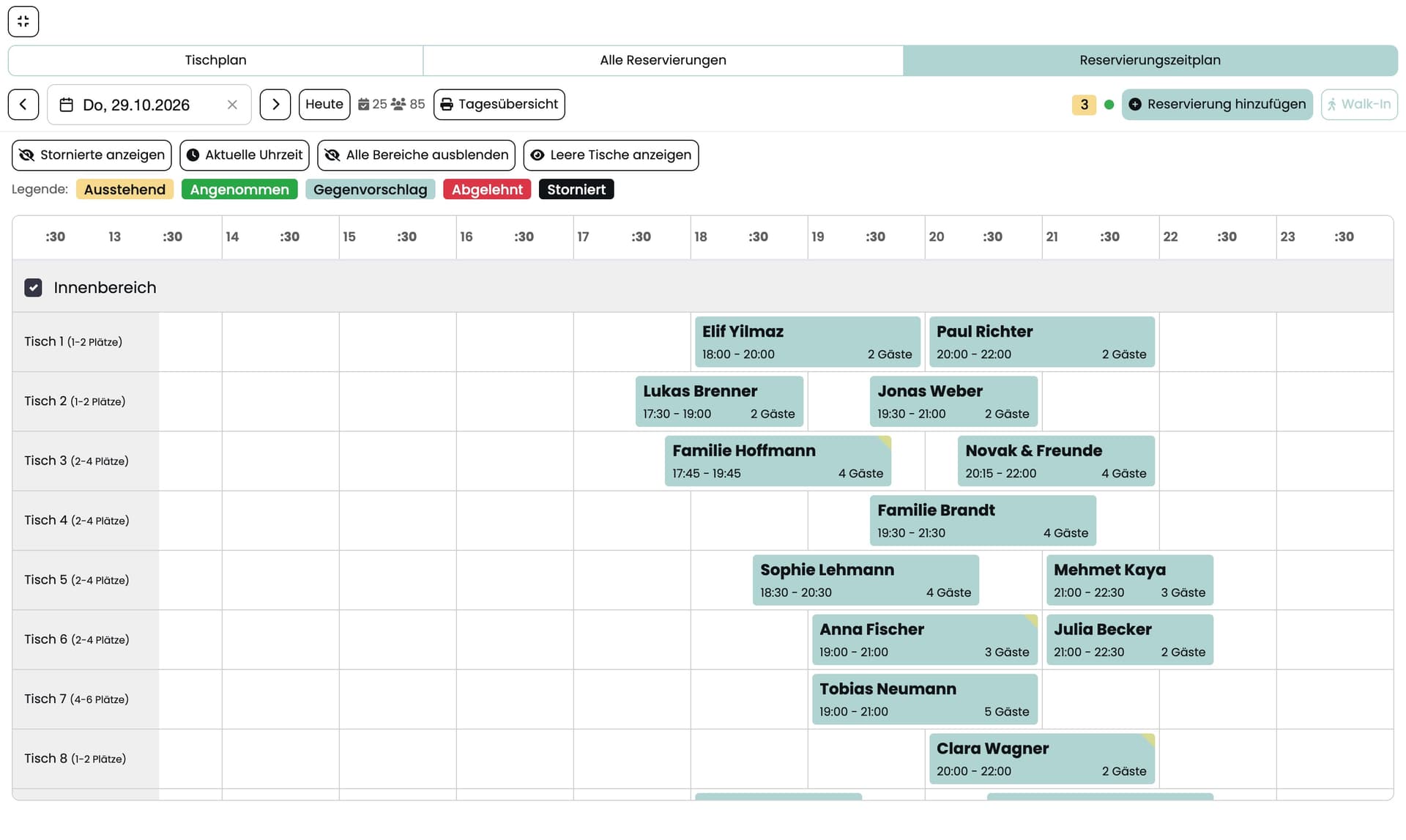Jump to Heute

click(x=324, y=105)
